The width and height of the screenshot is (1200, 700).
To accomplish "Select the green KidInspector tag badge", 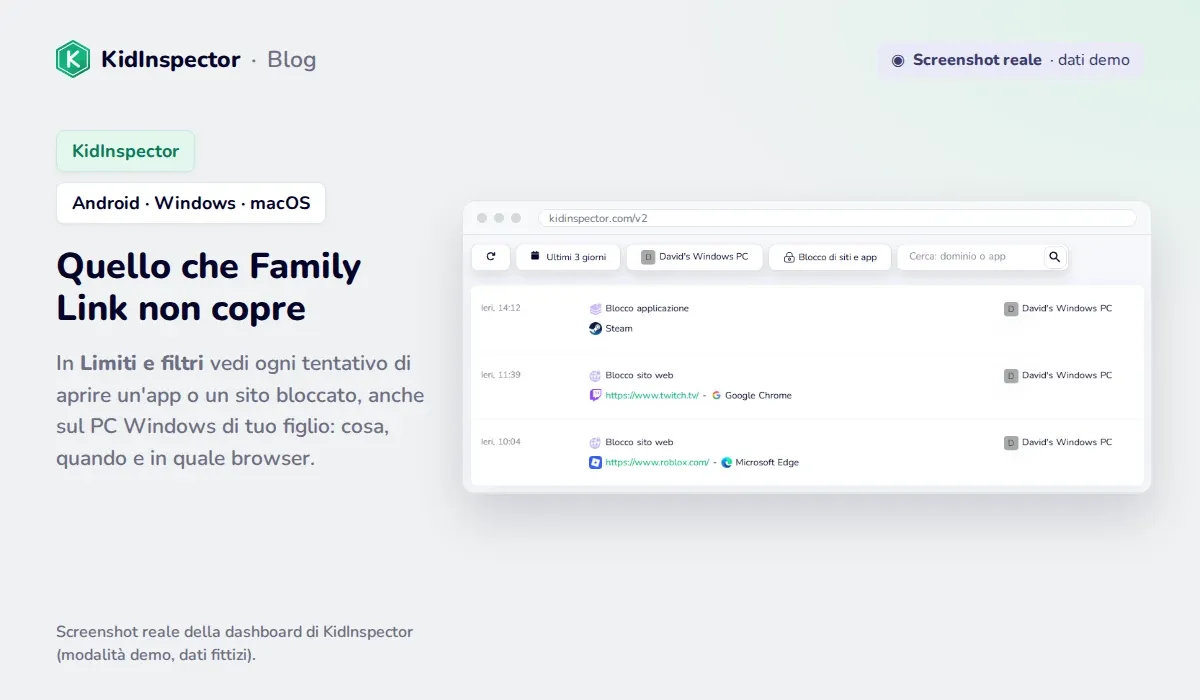I will (125, 151).
